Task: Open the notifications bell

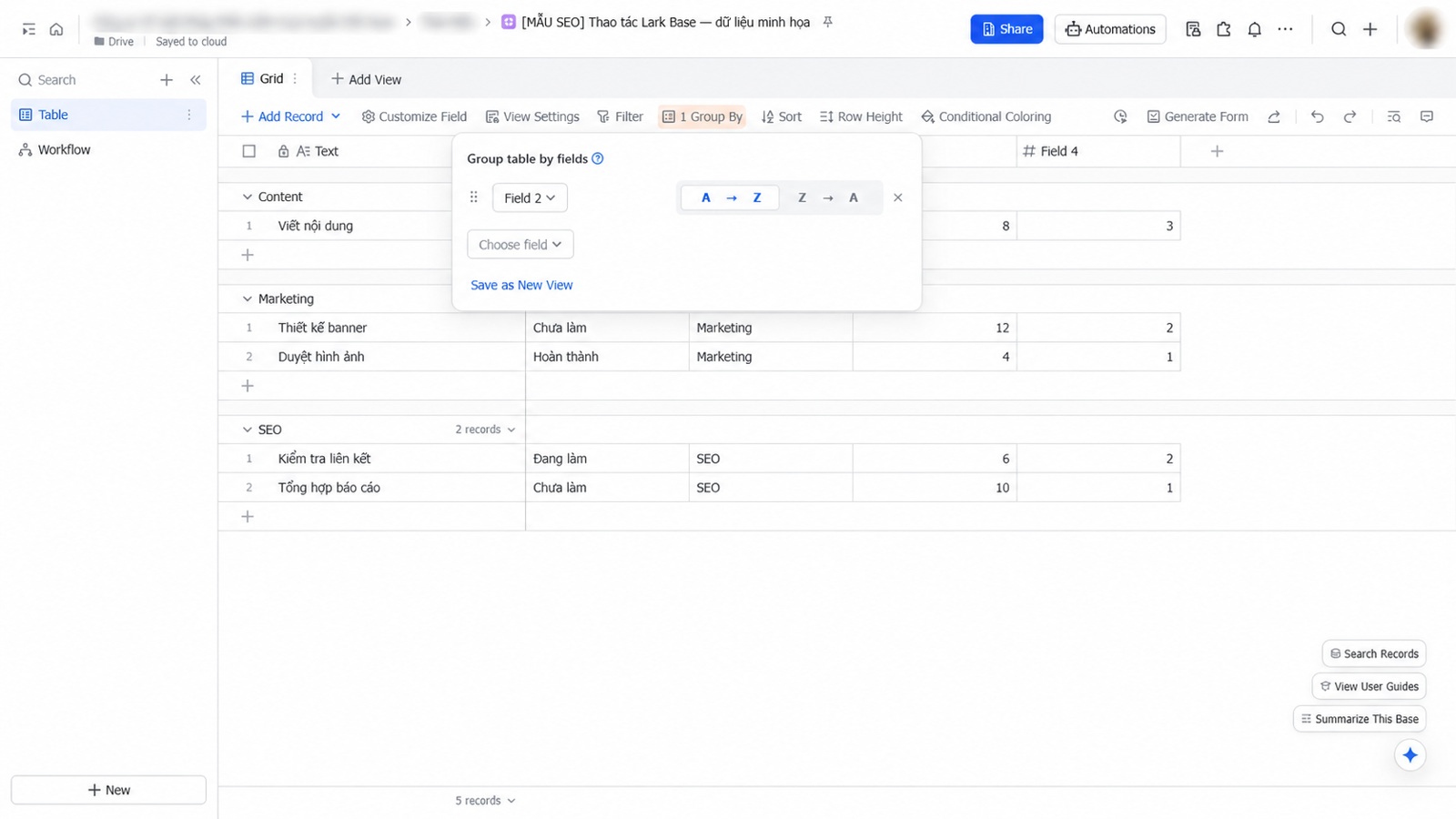Action: pos(1254,29)
